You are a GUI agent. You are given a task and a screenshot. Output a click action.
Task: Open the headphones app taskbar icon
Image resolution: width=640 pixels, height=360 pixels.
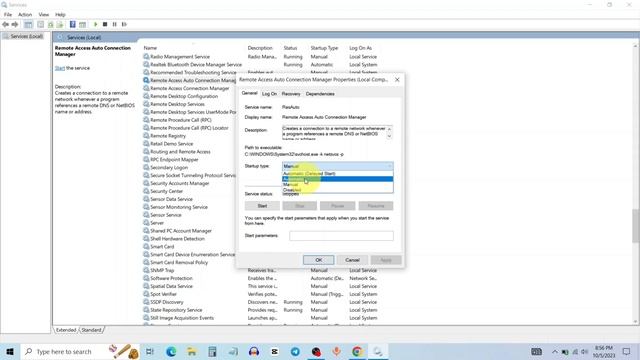pos(254,351)
